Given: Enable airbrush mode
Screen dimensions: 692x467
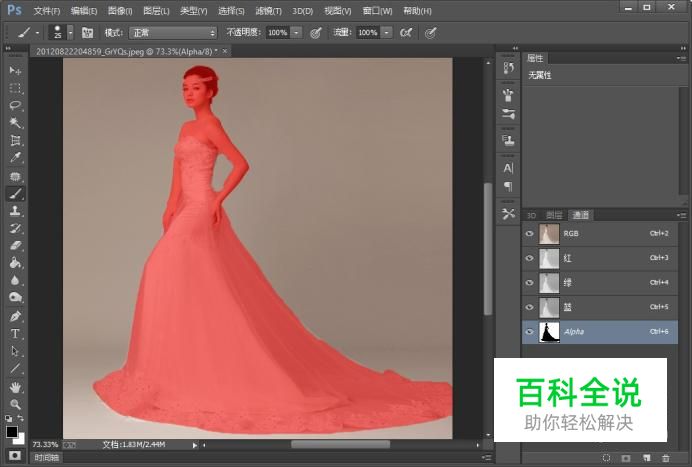Looking at the screenshot, I should [x=406, y=33].
